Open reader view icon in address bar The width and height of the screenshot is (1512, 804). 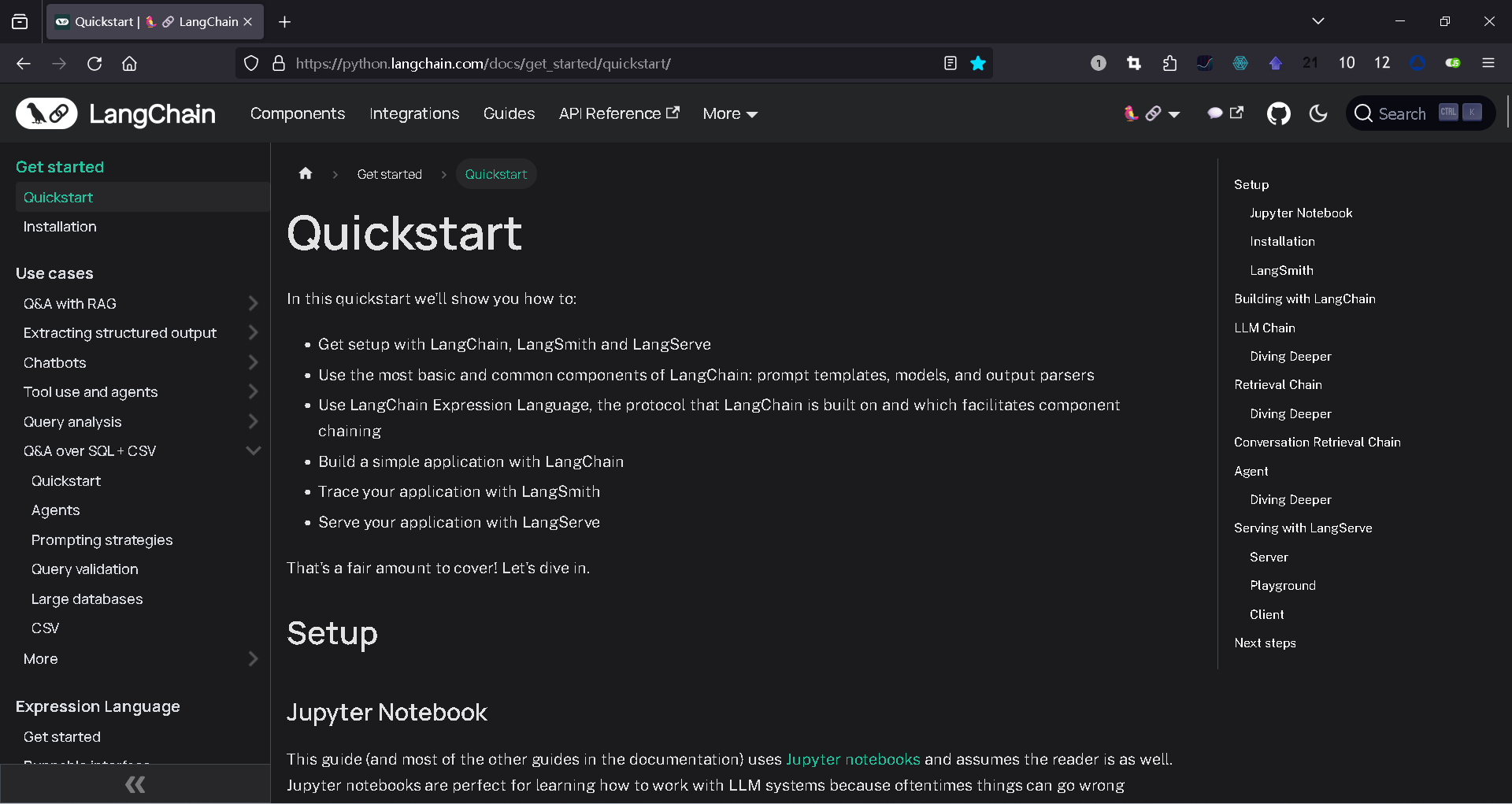pos(951,64)
